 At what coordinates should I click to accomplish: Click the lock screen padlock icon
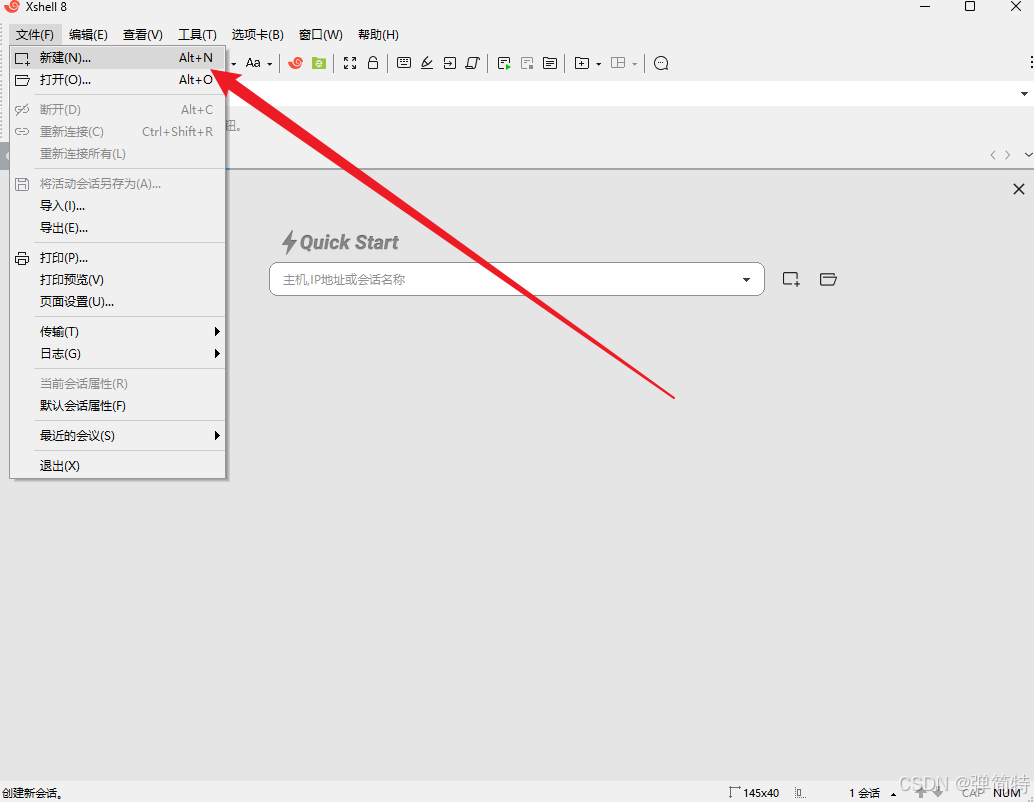coord(373,63)
